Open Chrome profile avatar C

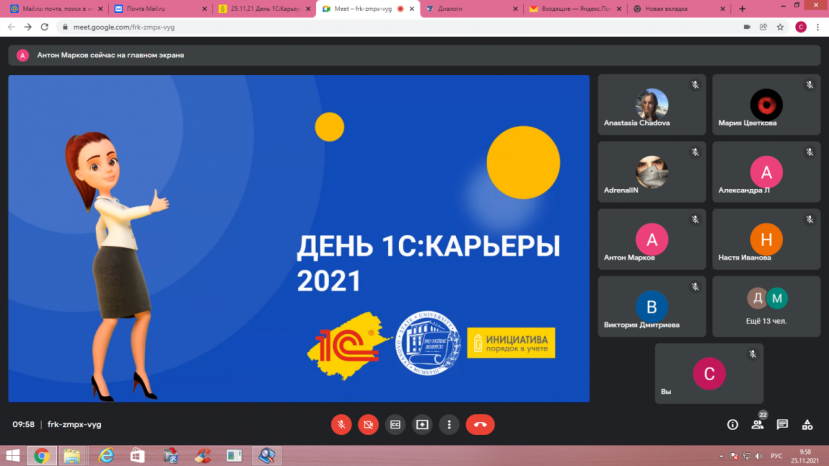click(800, 27)
